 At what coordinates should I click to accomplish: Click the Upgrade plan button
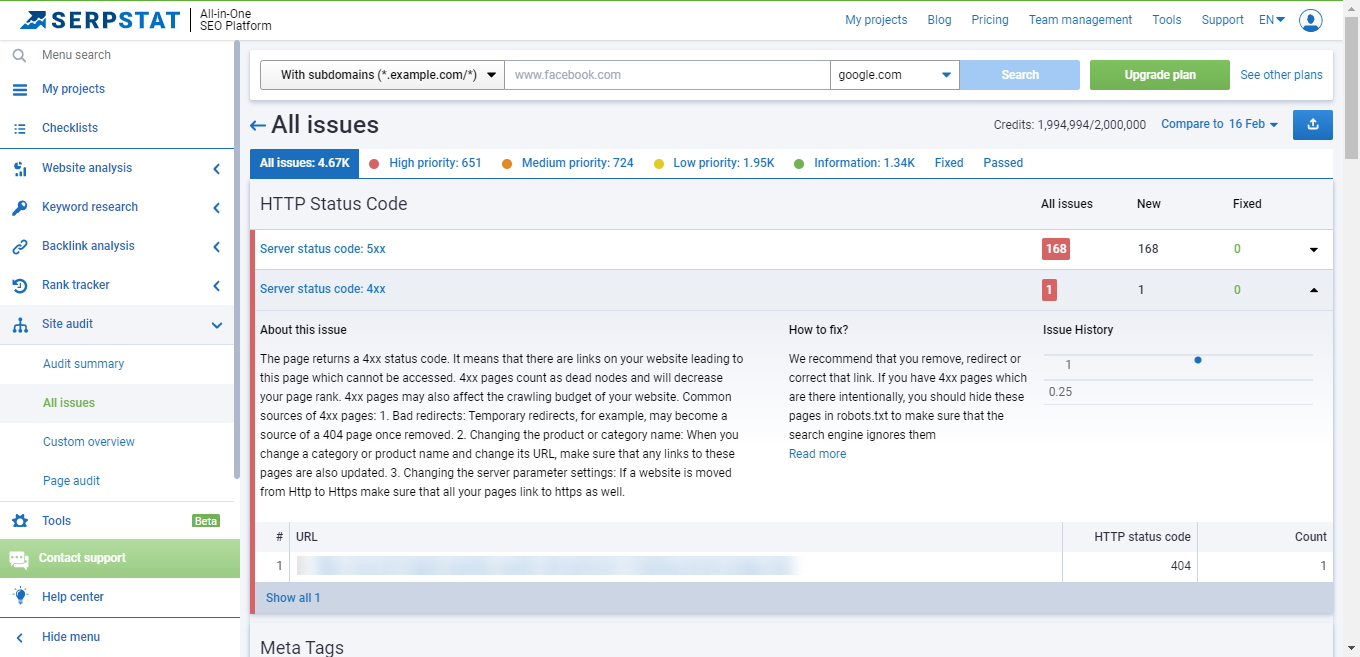click(x=1159, y=74)
